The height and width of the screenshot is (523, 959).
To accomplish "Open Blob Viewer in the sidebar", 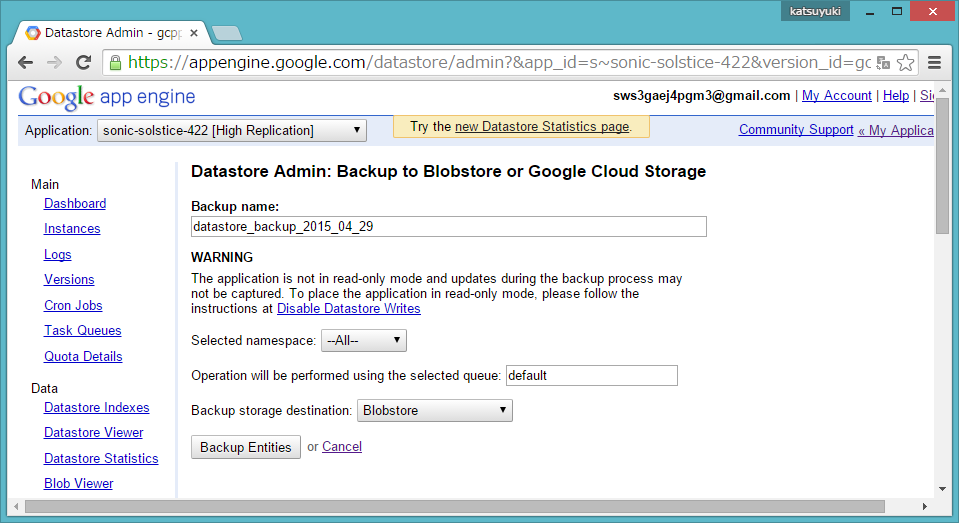I will tap(78, 483).
